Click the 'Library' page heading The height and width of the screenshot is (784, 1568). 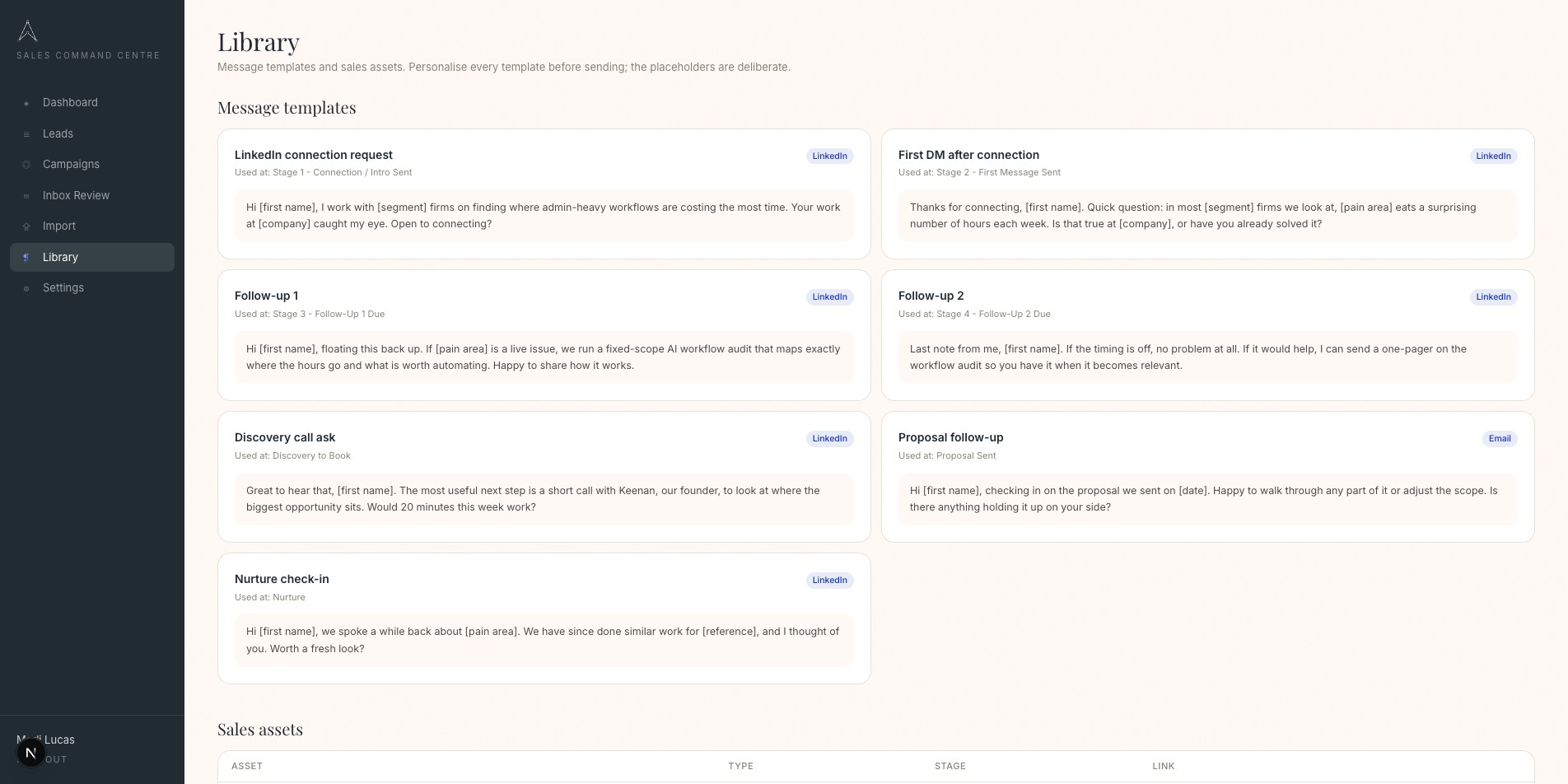pyautogui.click(x=258, y=42)
